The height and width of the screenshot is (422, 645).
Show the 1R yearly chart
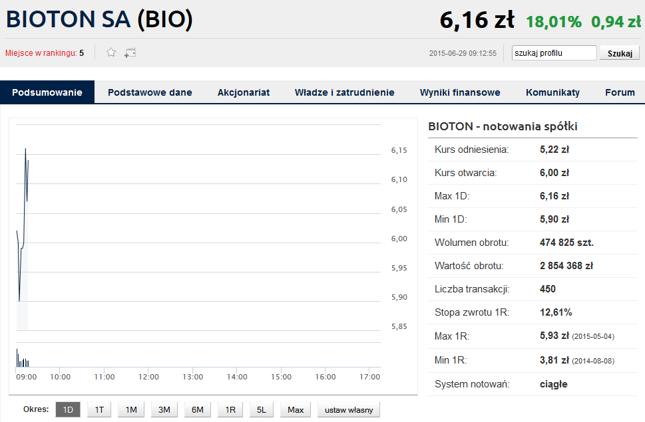229,409
